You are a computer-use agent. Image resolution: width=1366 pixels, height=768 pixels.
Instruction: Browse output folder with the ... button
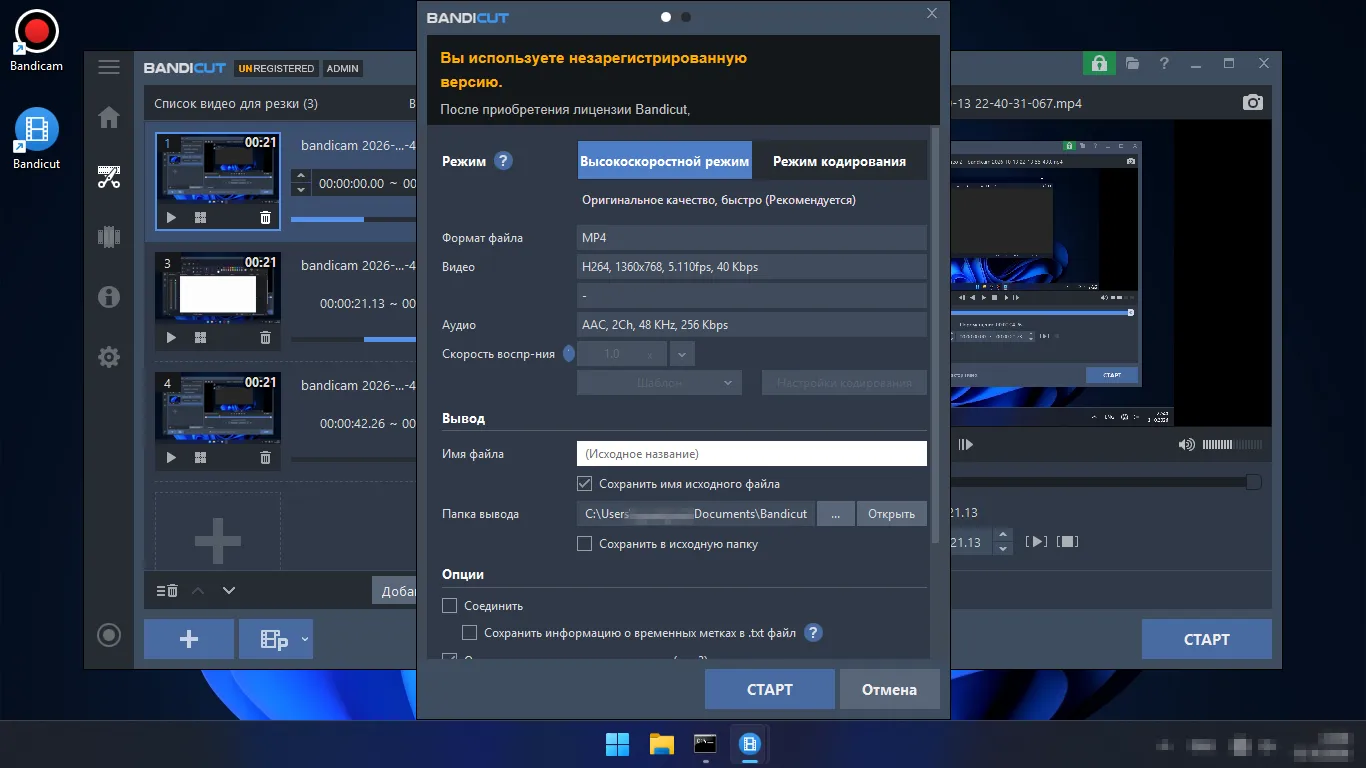tap(835, 514)
